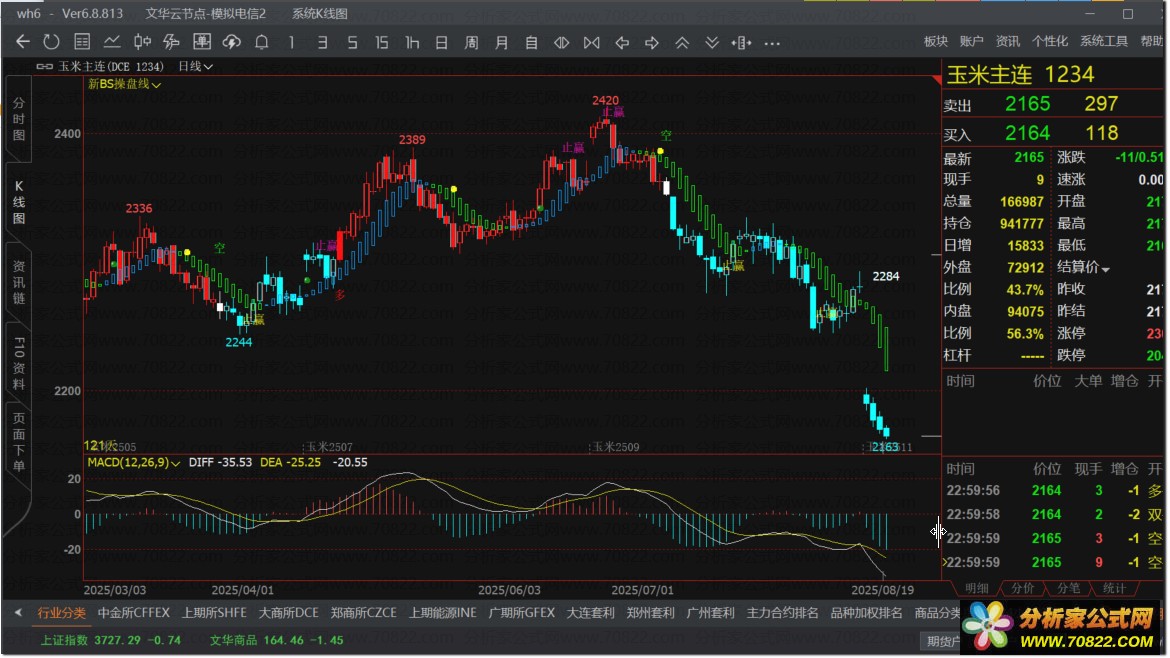Viewport: 1170px width, 658px height.
Task: Switch to the 明细 tab
Action: tap(976, 589)
